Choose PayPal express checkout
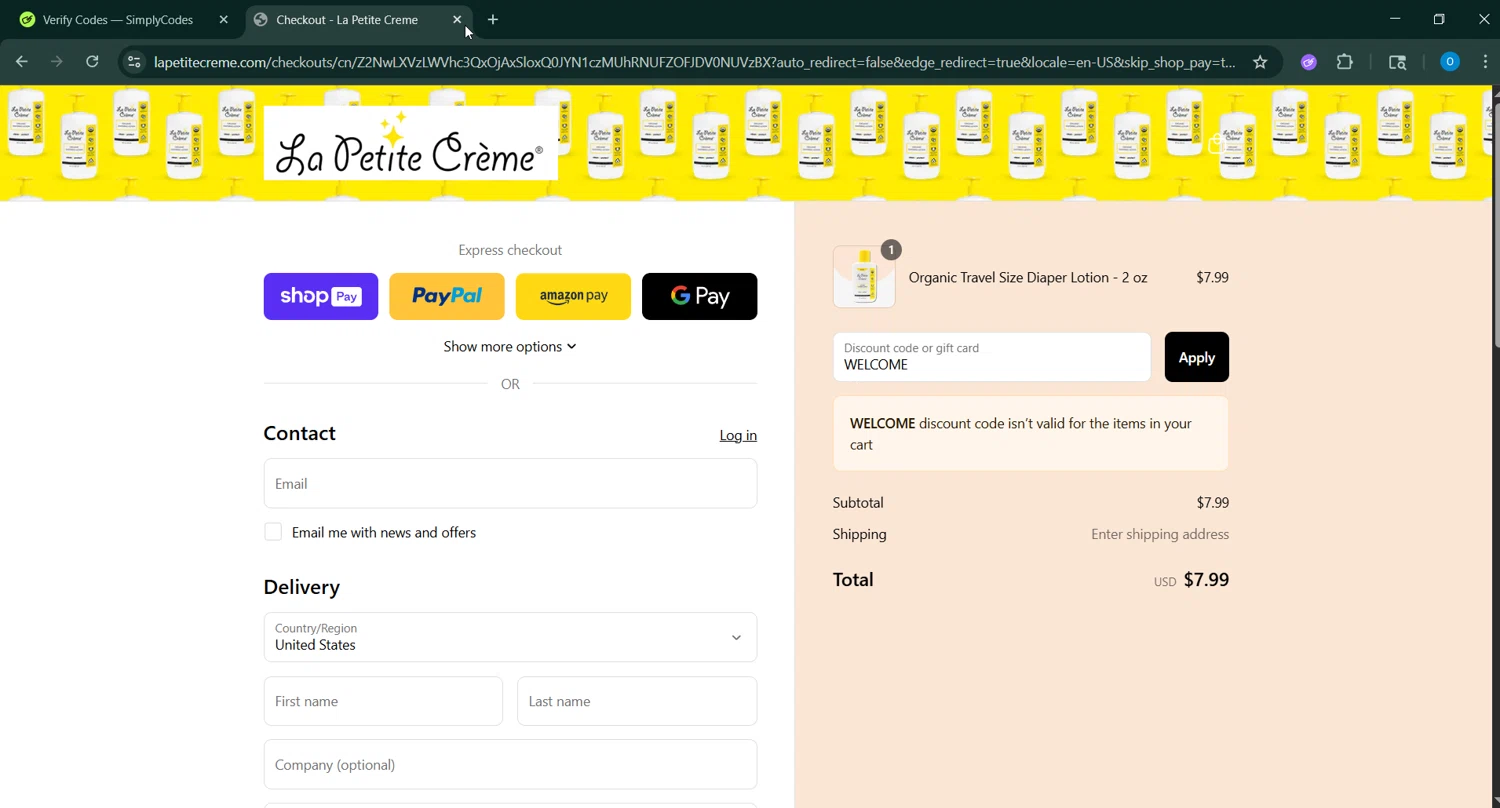This screenshot has width=1500, height=808. click(447, 296)
